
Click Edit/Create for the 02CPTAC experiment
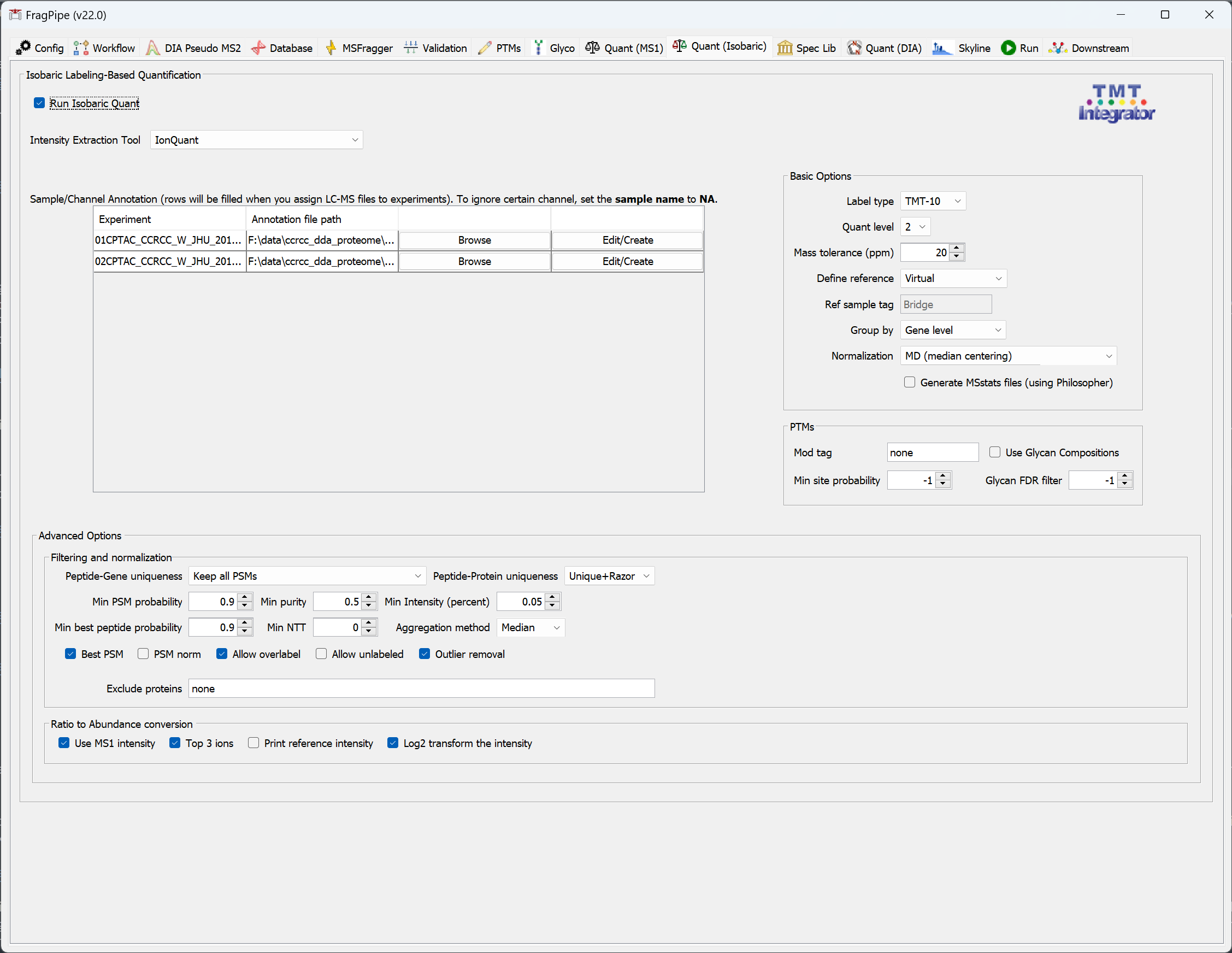point(627,262)
